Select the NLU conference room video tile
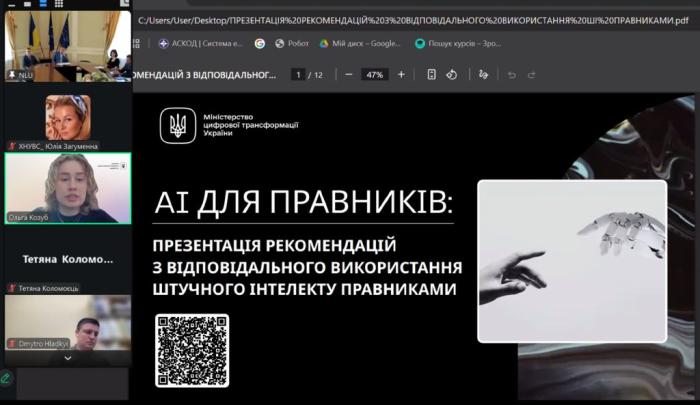 [x=67, y=44]
